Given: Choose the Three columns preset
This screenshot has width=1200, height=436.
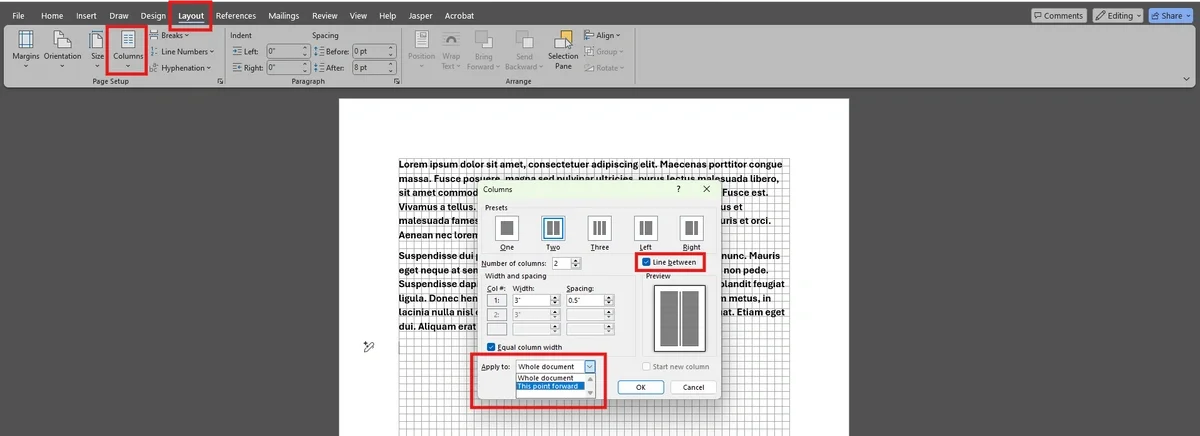Looking at the screenshot, I should (599, 229).
